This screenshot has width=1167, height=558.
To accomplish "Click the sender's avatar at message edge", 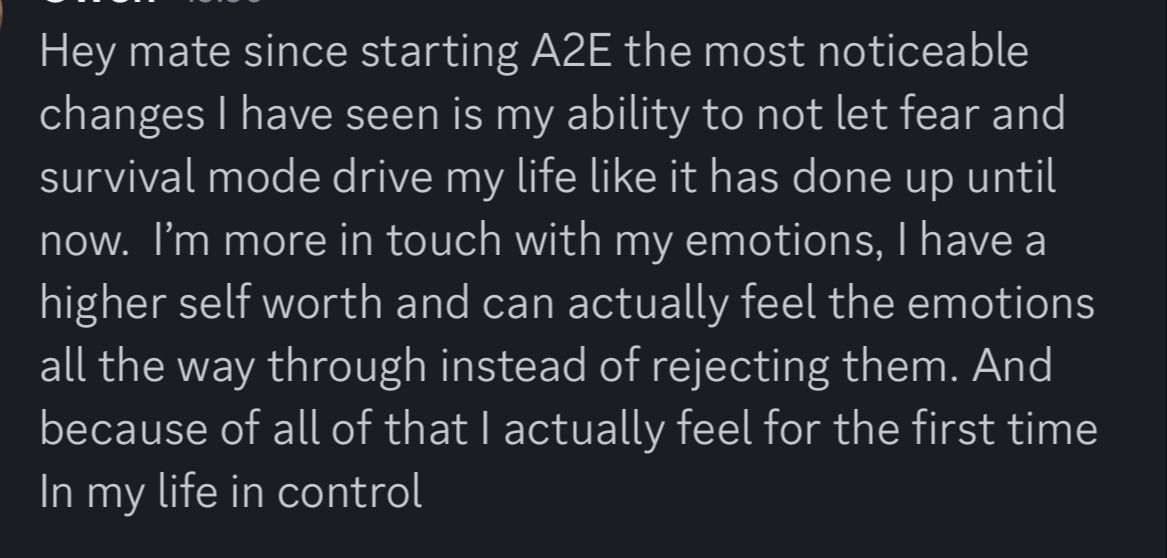I will [x=2, y=15].
